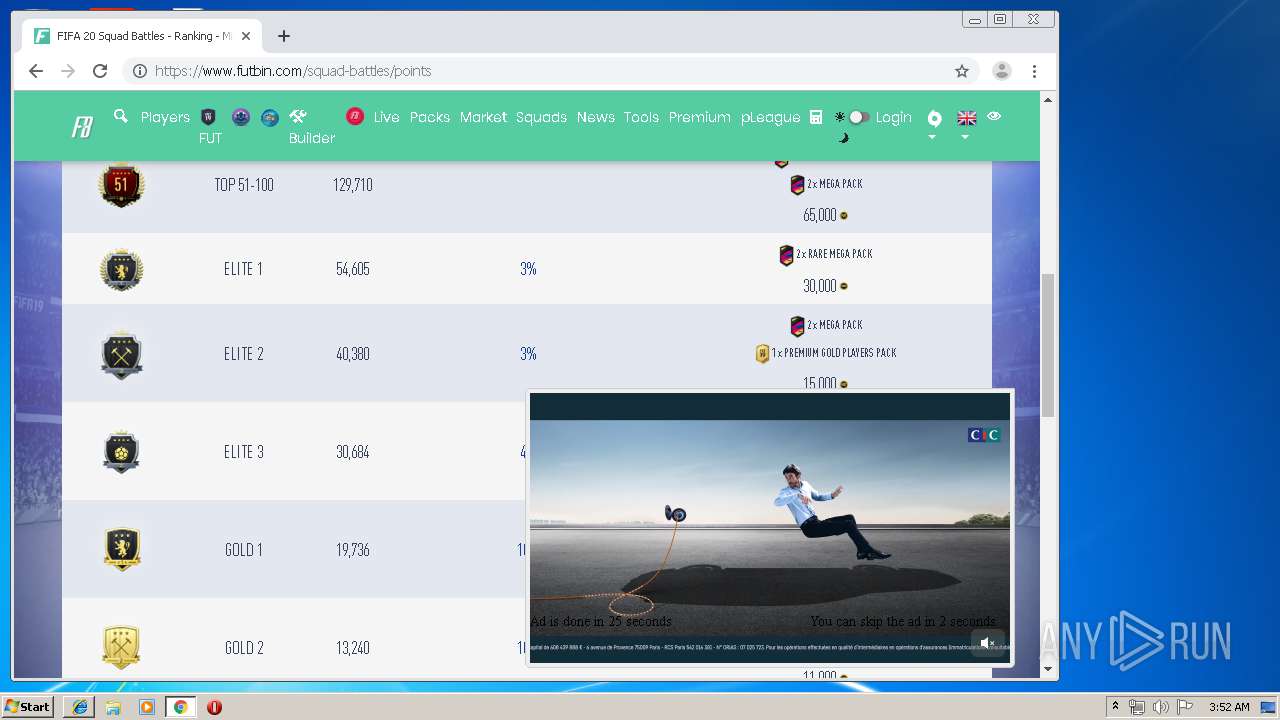Click the taskbar clock showing 3:52 AM
Viewport: 1280px width, 720px height.
1229,707
